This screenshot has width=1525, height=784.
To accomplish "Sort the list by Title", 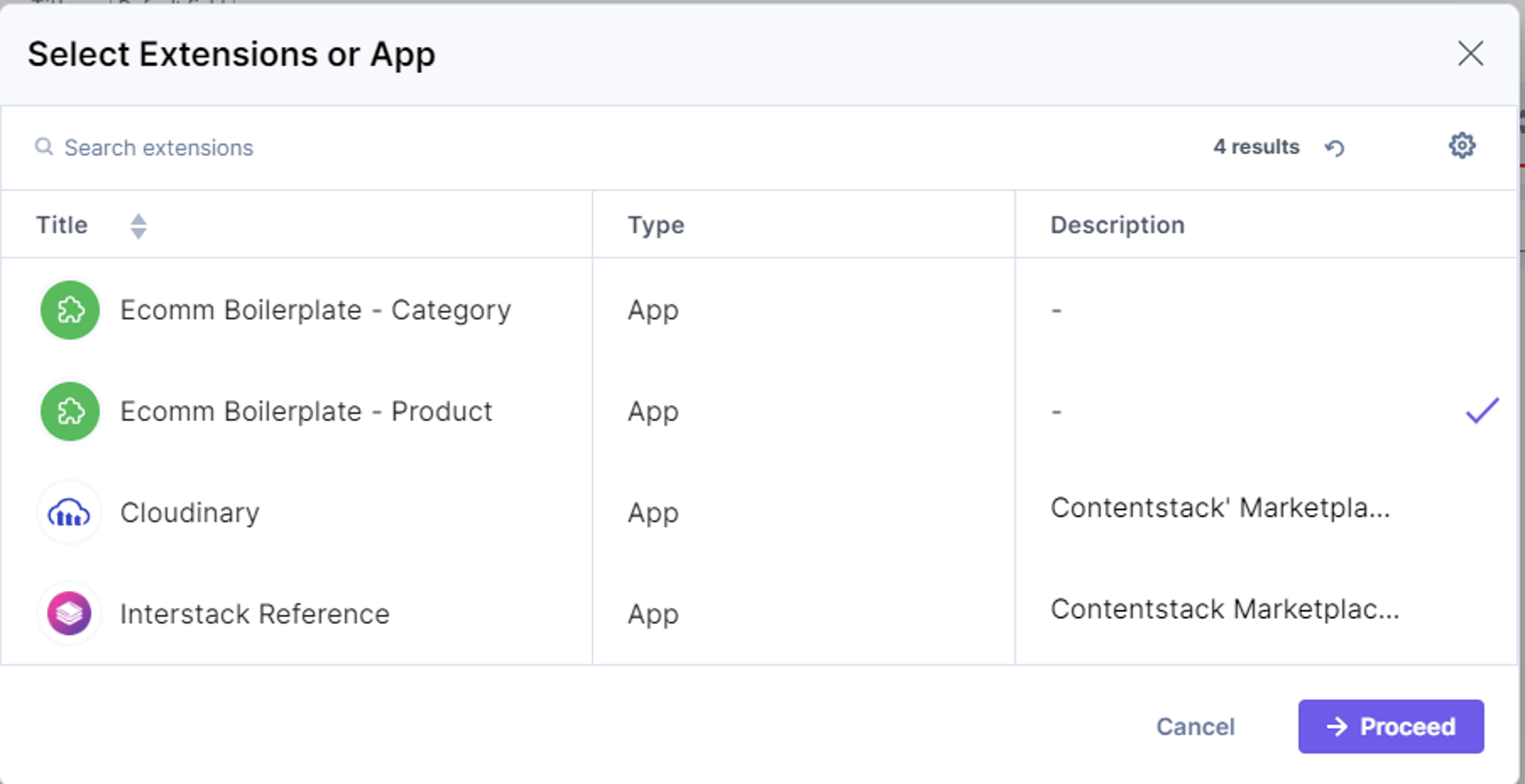I will [x=138, y=226].
